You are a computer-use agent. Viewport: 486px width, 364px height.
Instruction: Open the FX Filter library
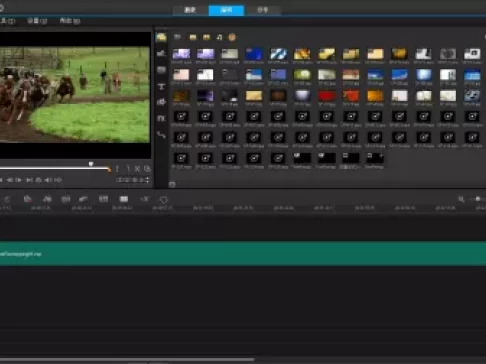point(161,118)
